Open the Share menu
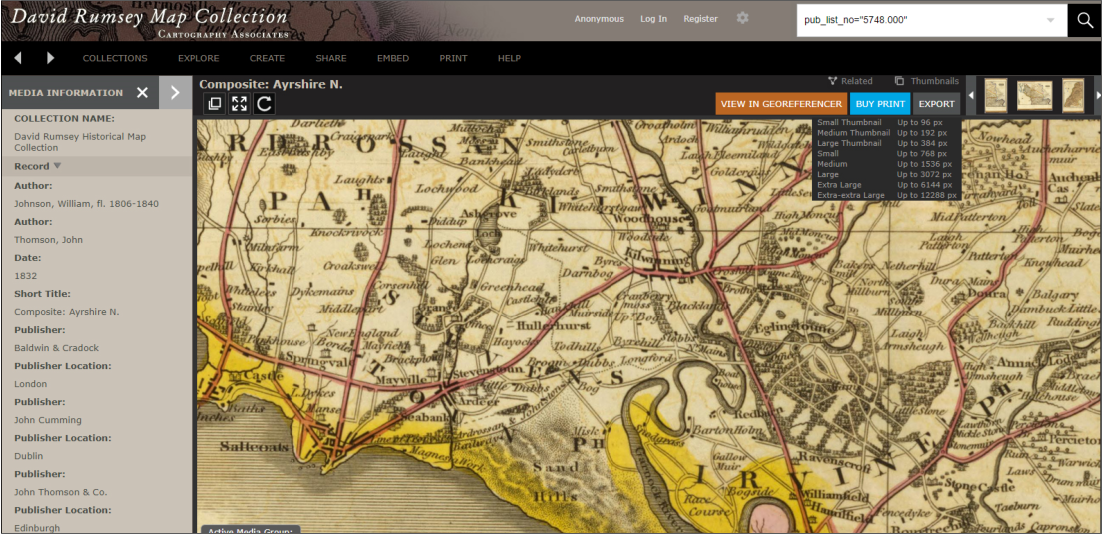 coord(331,58)
